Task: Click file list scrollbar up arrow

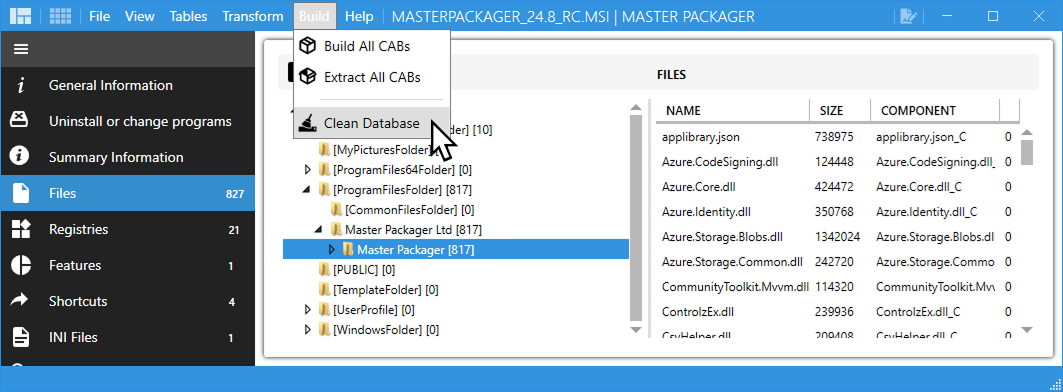Action: pyautogui.click(x=1026, y=132)
